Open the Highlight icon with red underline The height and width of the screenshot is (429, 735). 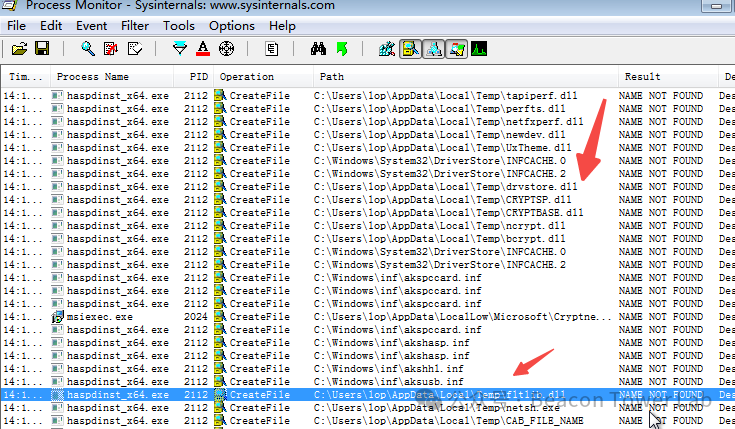203,49
